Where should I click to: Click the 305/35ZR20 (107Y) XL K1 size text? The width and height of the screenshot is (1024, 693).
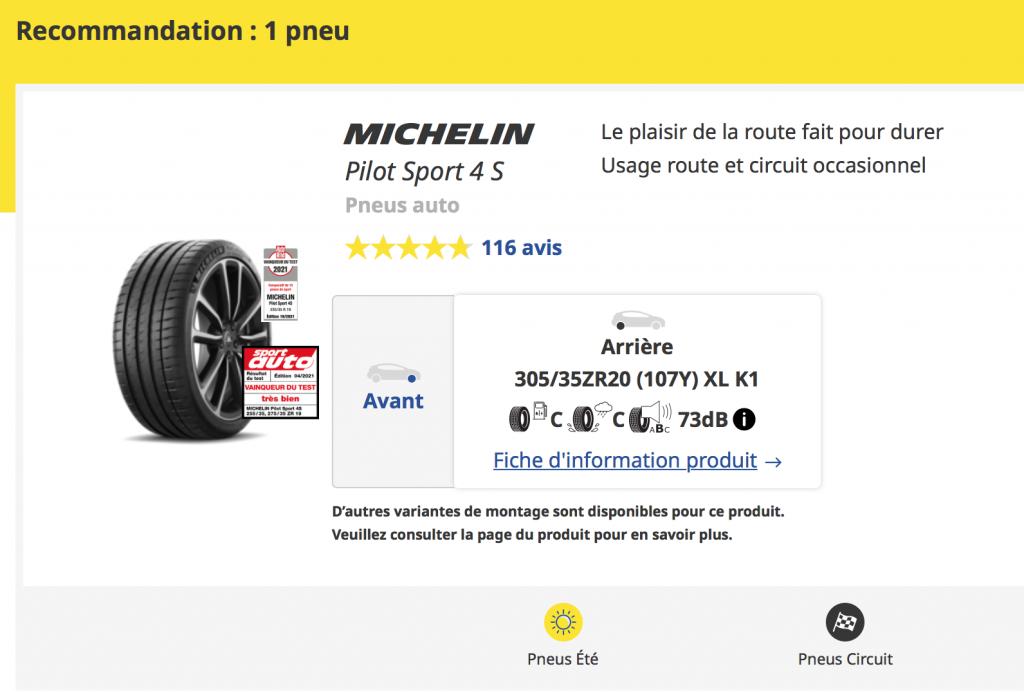(637, 379)
